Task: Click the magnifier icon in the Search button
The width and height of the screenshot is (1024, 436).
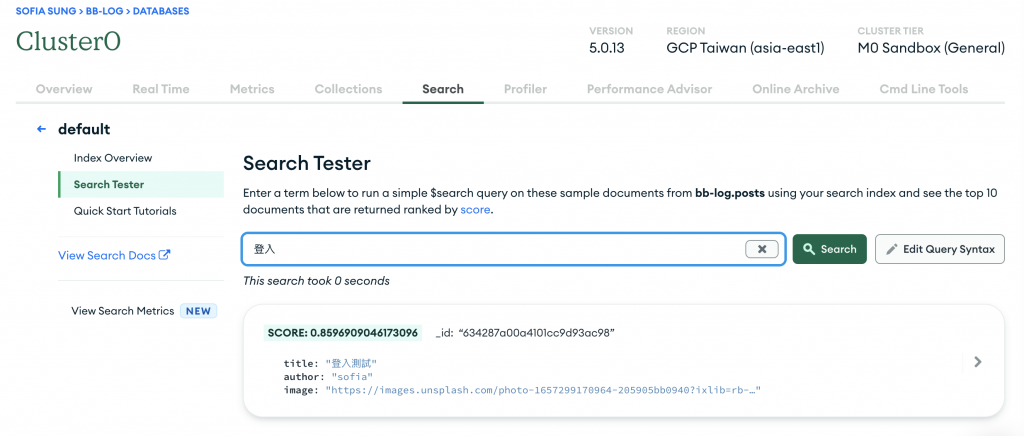Action: [809, 249]
